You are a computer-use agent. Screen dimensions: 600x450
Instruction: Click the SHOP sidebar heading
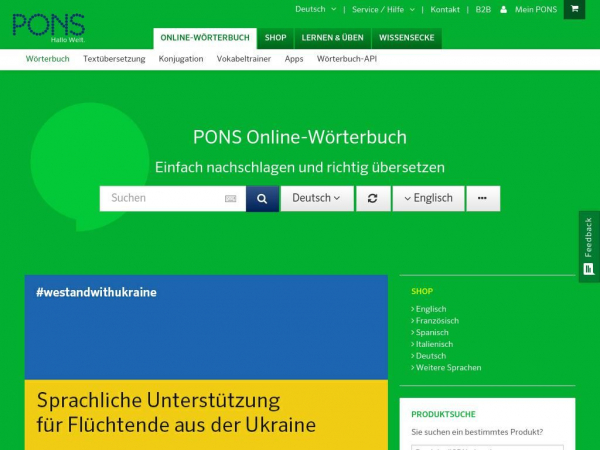point(422,291)
